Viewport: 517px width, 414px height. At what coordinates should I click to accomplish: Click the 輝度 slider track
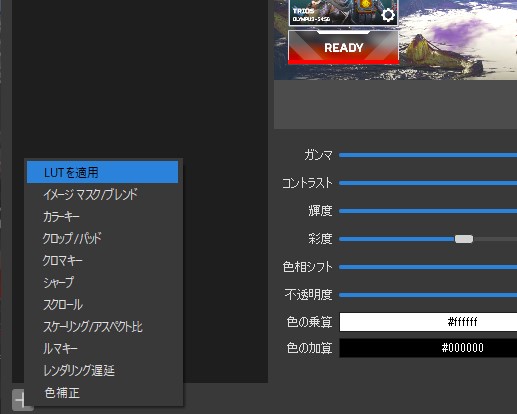pyautogui.click(x=428, y=211)
